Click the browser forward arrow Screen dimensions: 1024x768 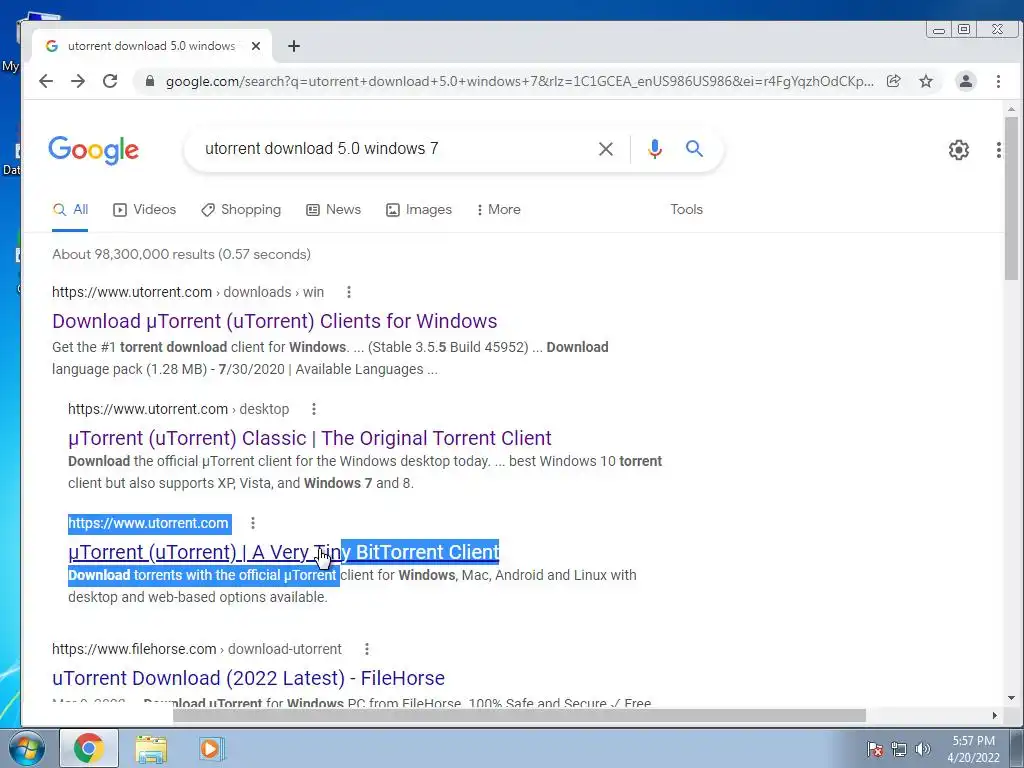pos(78,81)
